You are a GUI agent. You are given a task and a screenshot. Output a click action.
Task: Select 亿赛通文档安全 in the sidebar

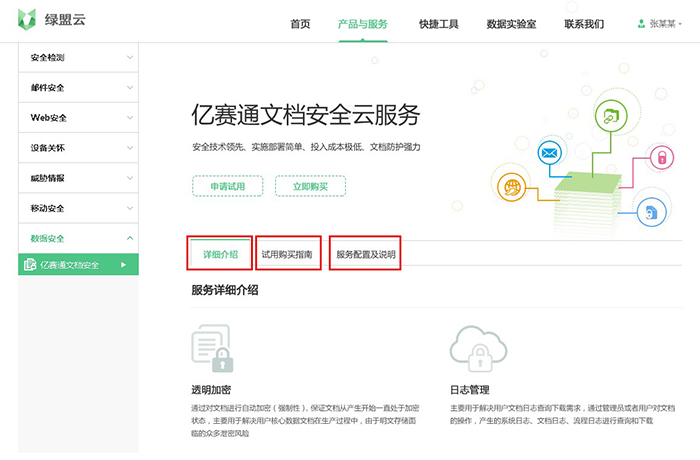click(x=79, y=264)
